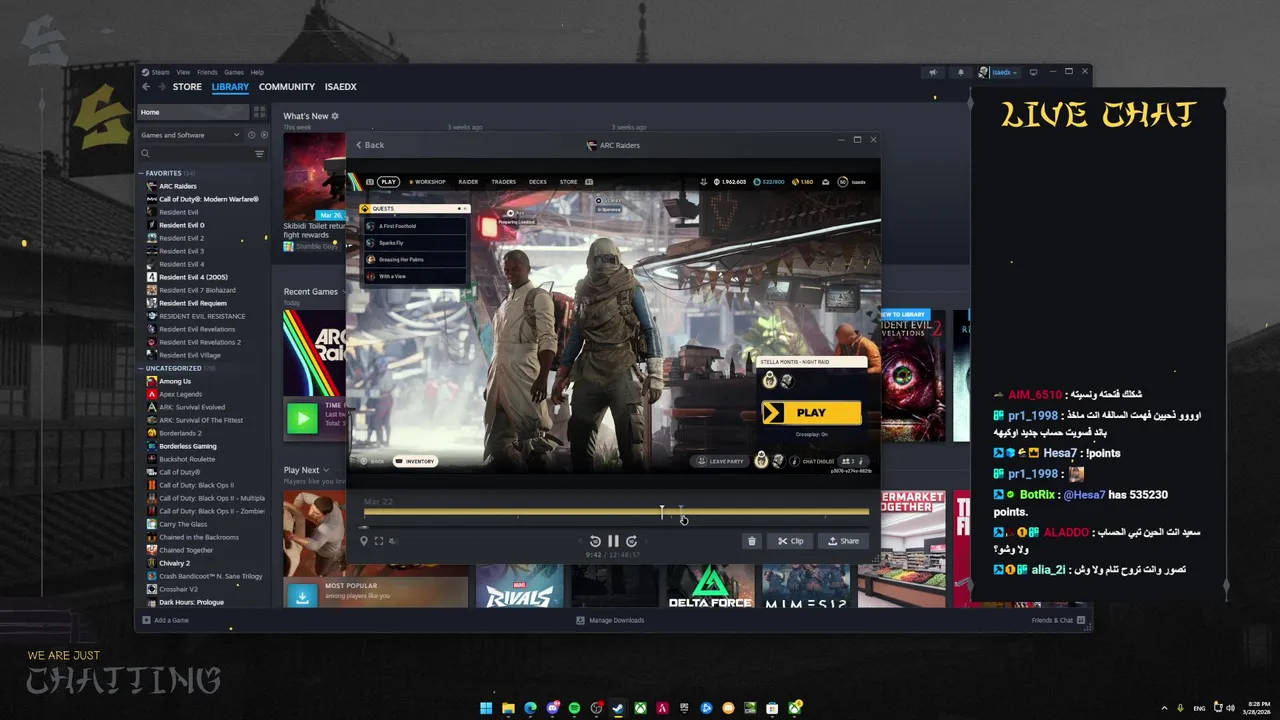Viewport: 1280px width, 720px height.
Task: Select the library Home button
Action: (193, 112)
